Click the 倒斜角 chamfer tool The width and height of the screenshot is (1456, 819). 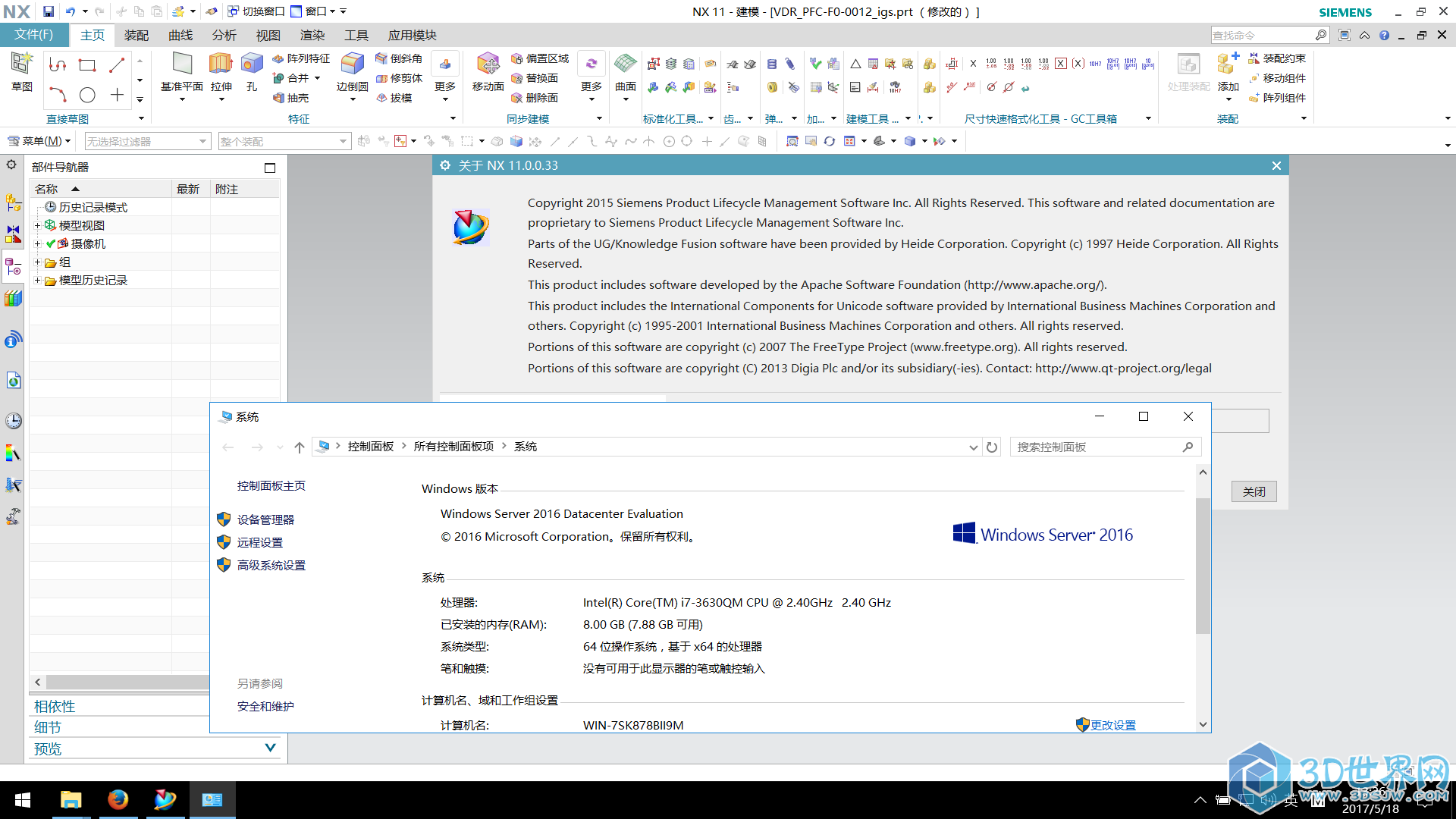[399, 58]
